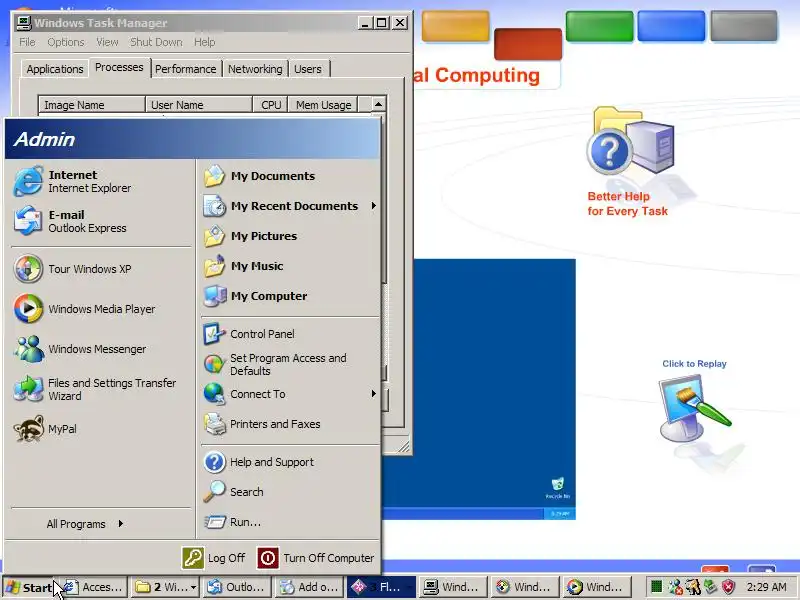Sort processes by Mem Usage column
Screen dimensions: 800x600
[x=323, y=105]
